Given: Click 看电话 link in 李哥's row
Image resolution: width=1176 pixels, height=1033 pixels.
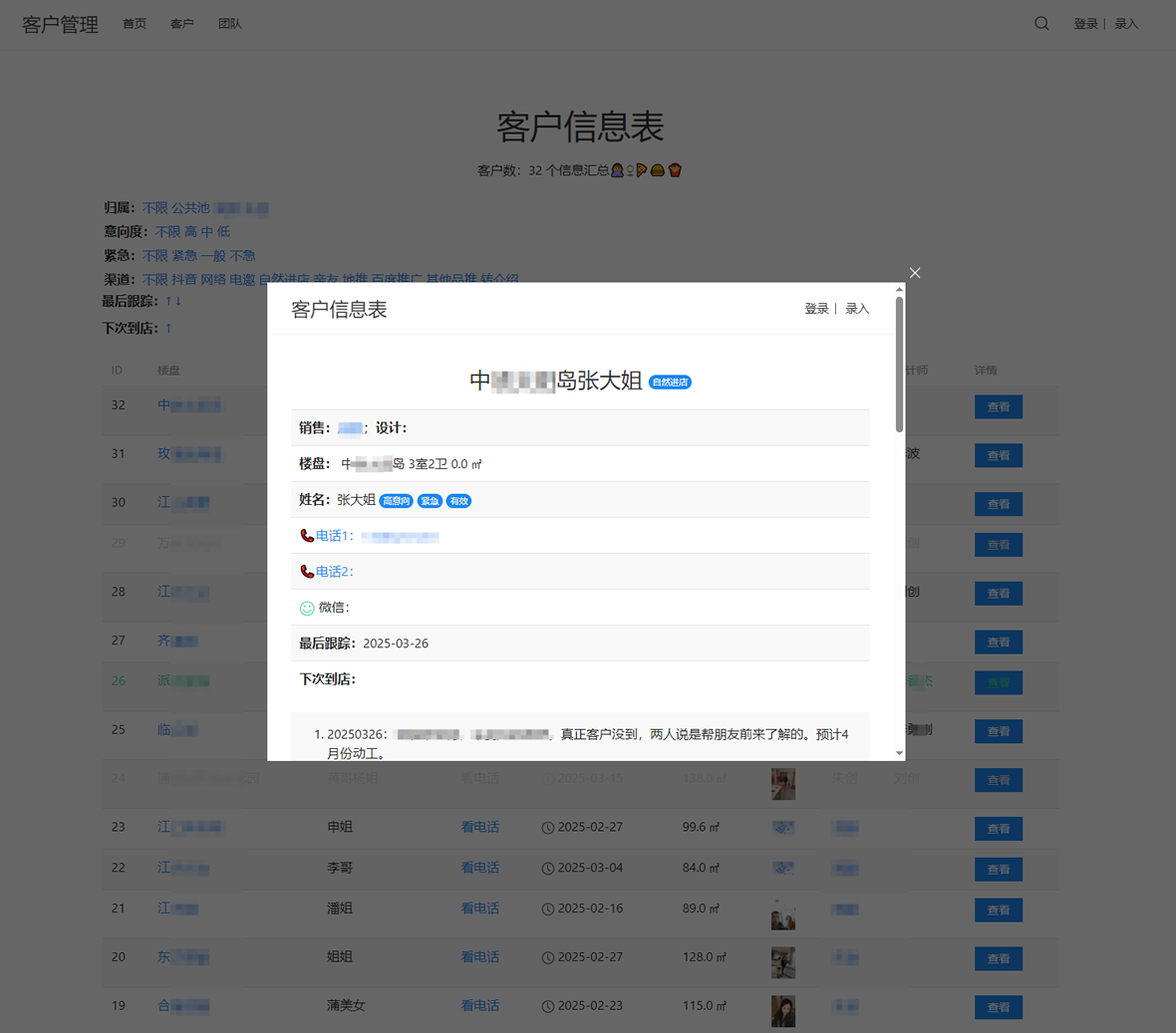Looking at the screenshot, I should [479, 868].
